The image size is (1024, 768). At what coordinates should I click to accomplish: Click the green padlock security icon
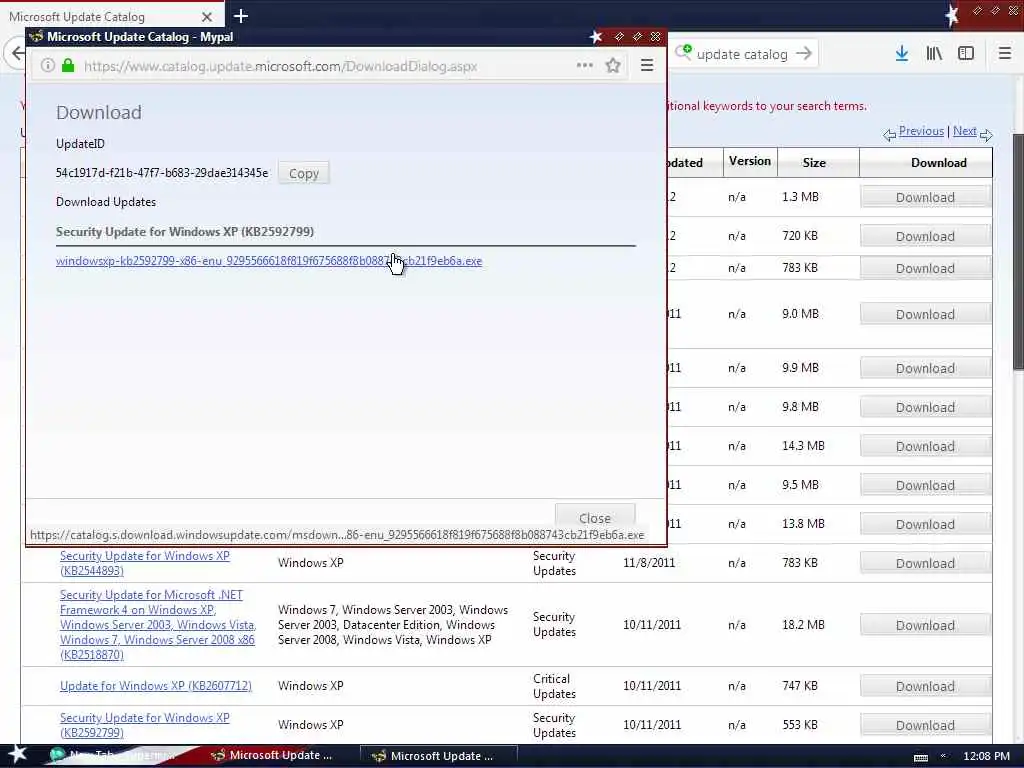68,65
